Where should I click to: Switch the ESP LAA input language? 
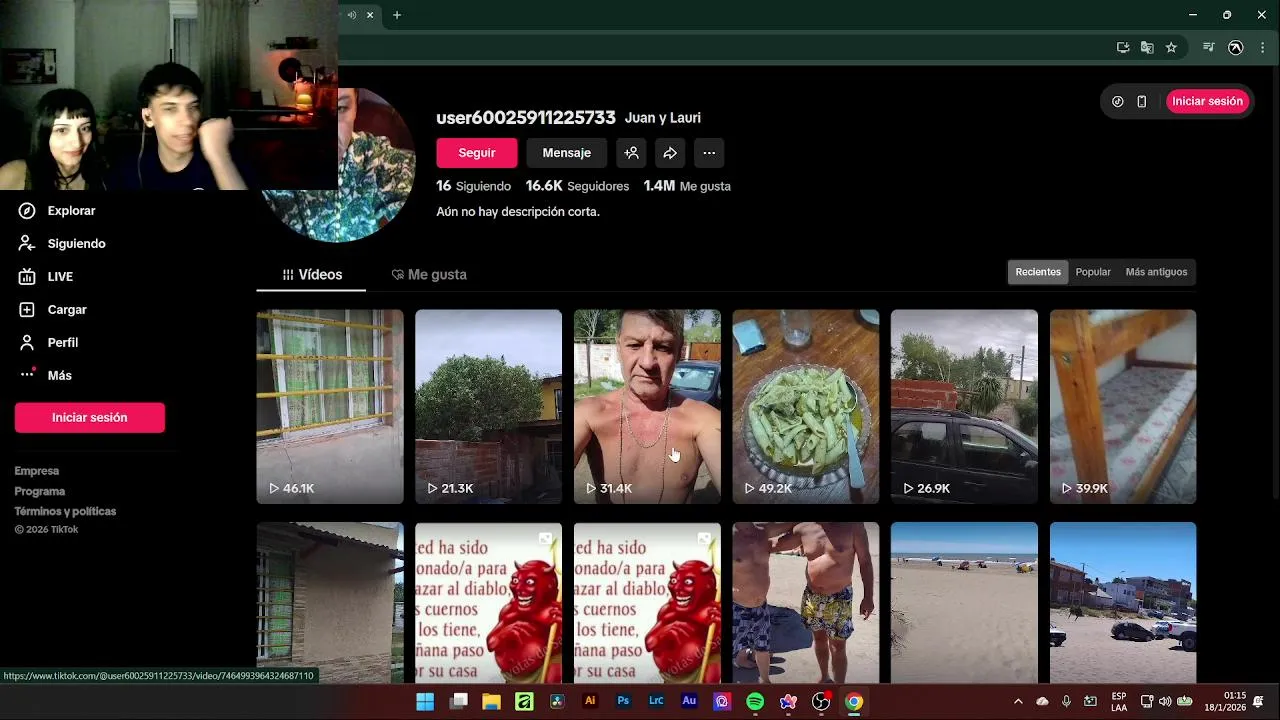[1119, 702]
